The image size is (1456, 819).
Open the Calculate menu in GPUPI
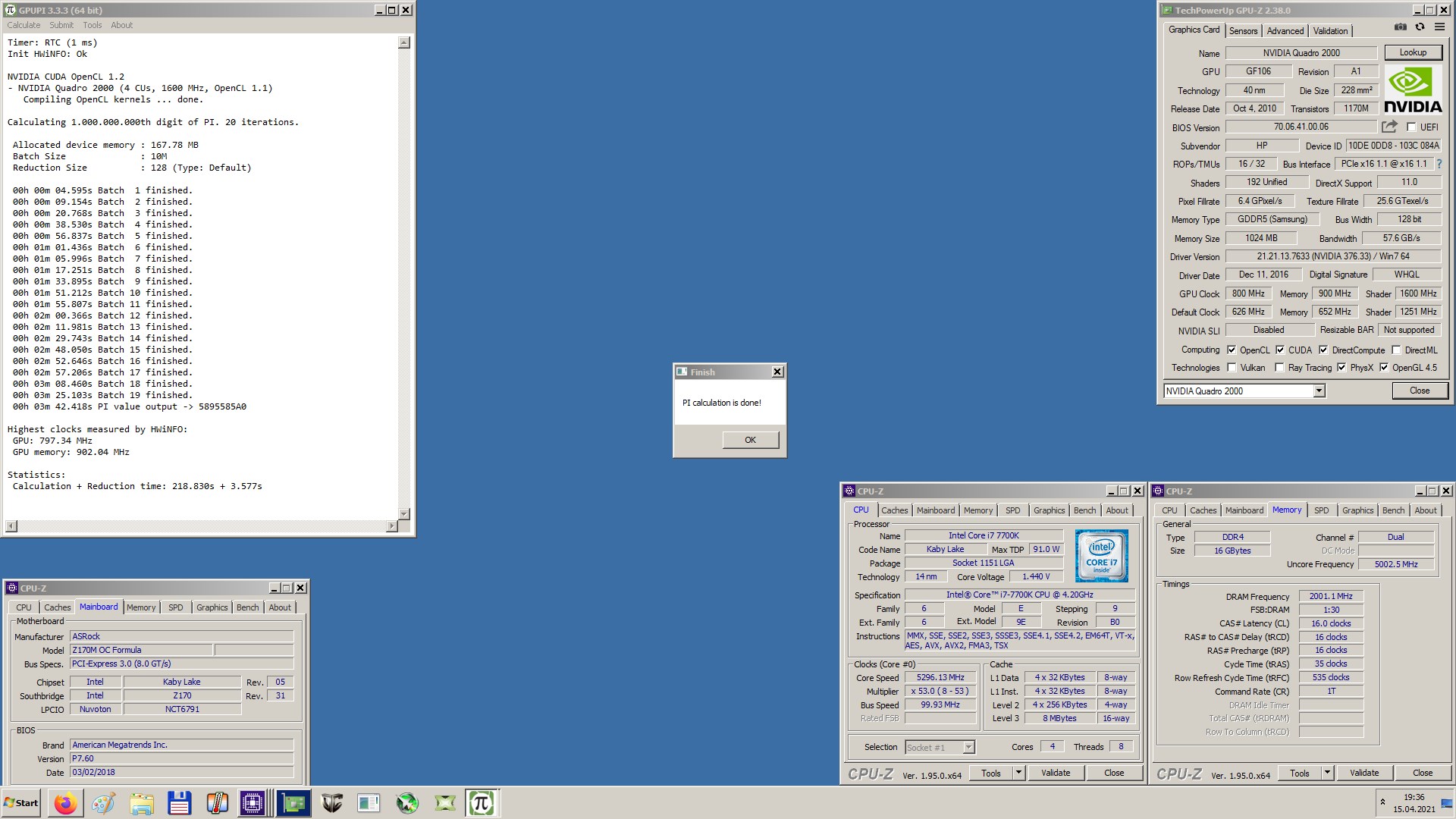pyautogui.click(x=24, y=25)
